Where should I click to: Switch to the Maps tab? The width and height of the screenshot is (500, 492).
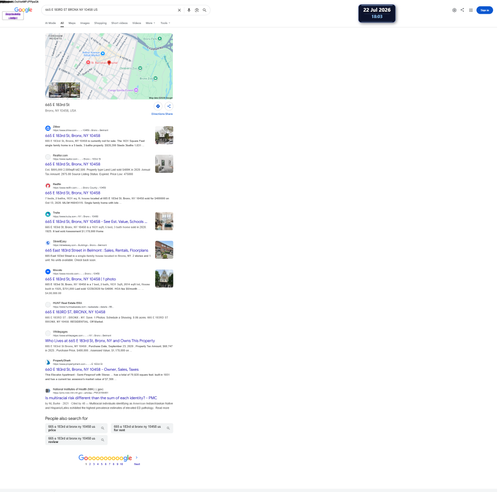tap(72, 23)
